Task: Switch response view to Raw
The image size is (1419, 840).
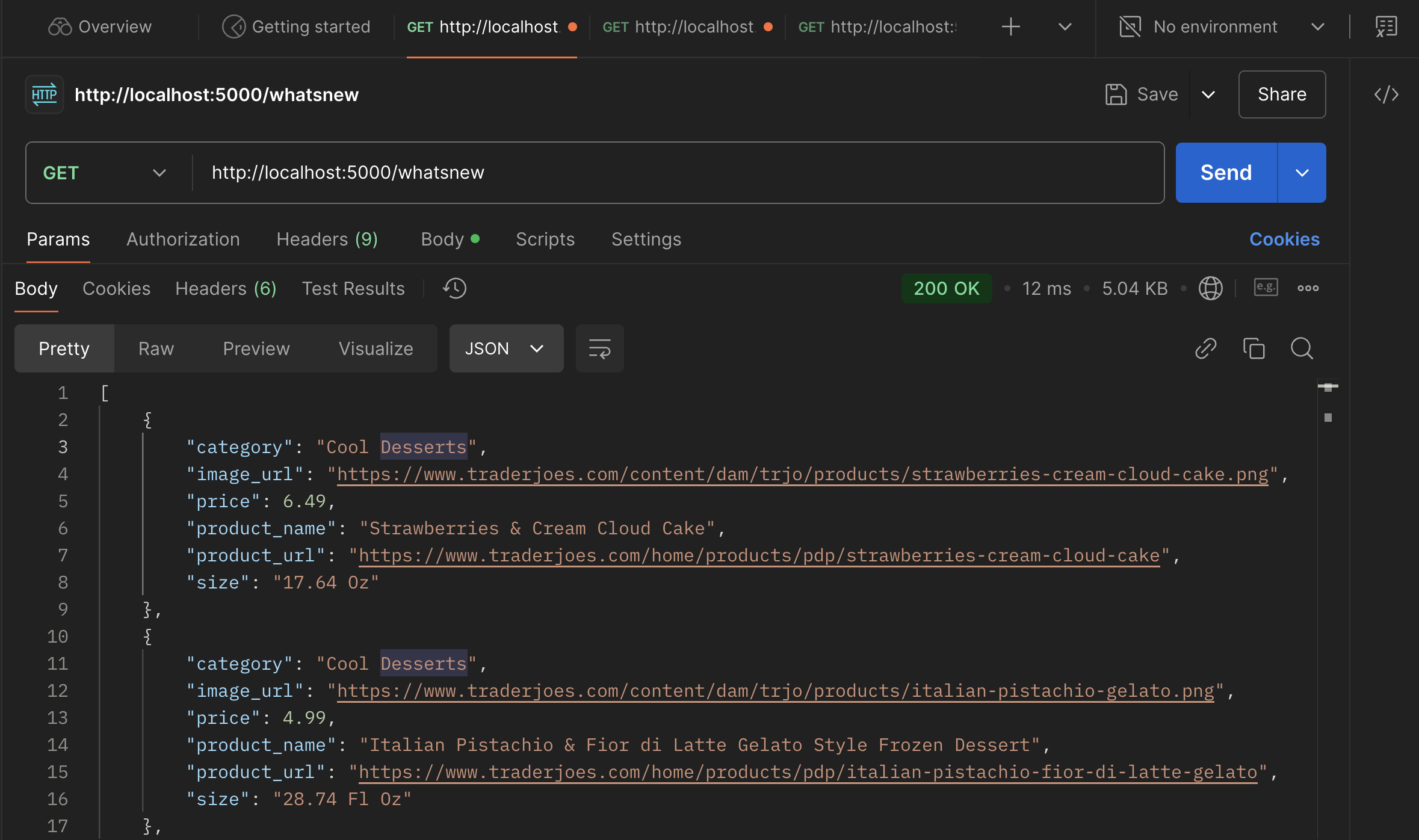Action: [x=156, y=348]
